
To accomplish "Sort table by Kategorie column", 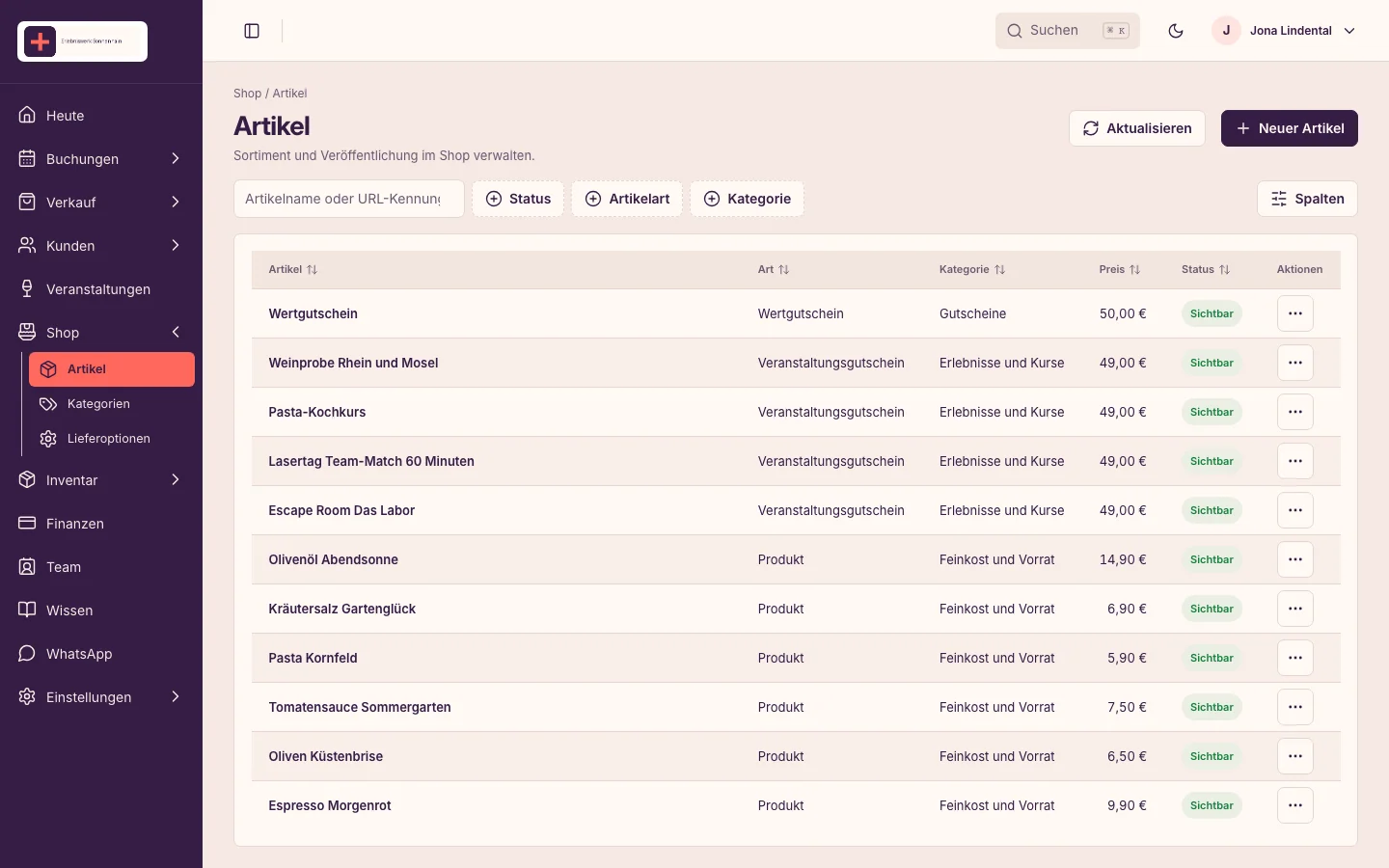I will tap(972, 270).
